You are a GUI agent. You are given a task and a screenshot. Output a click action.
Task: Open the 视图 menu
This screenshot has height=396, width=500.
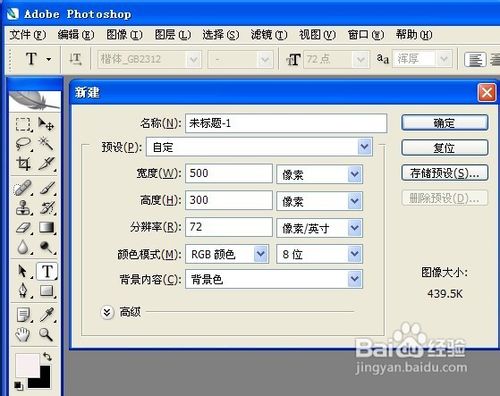[317, 35]
